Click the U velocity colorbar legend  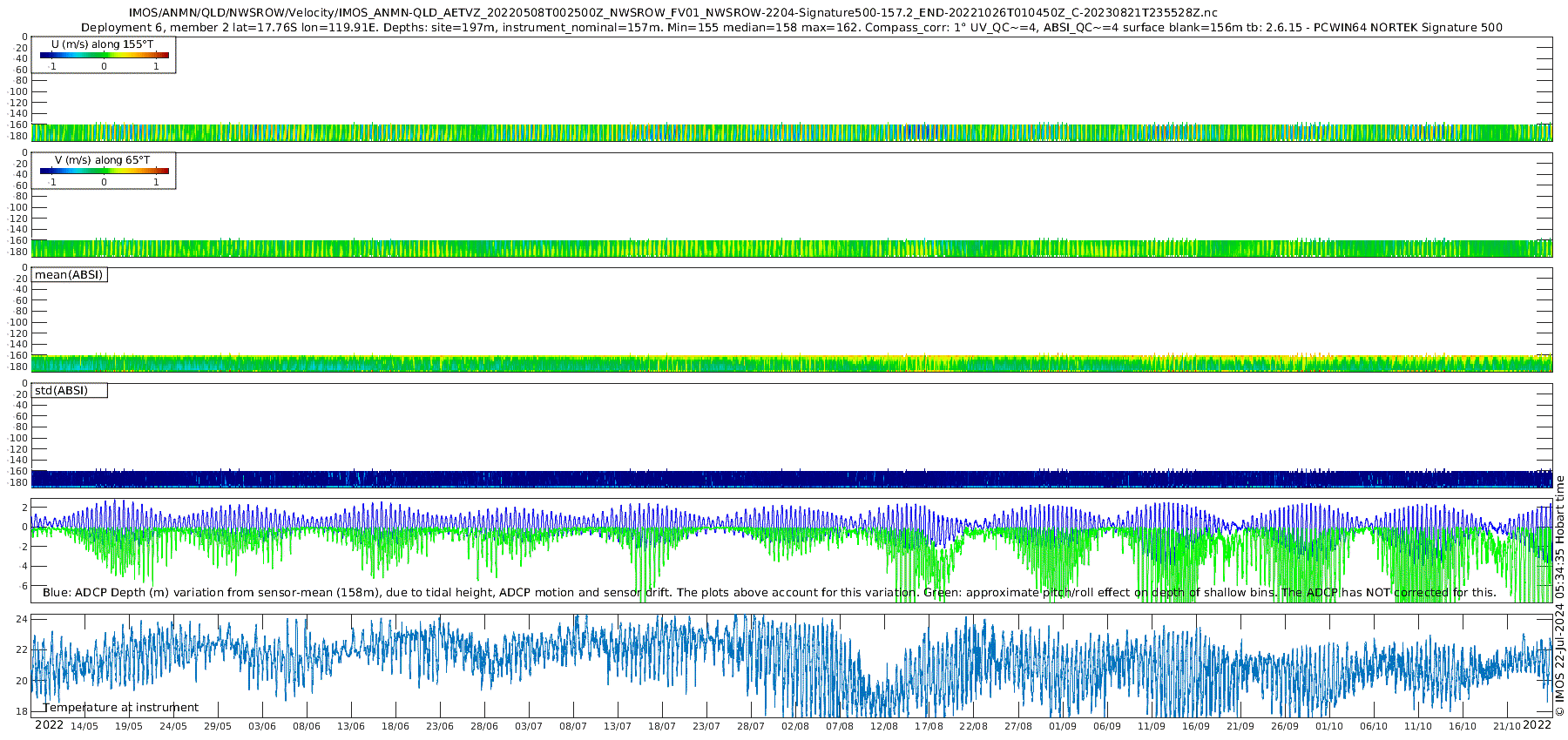pos(104,55)
